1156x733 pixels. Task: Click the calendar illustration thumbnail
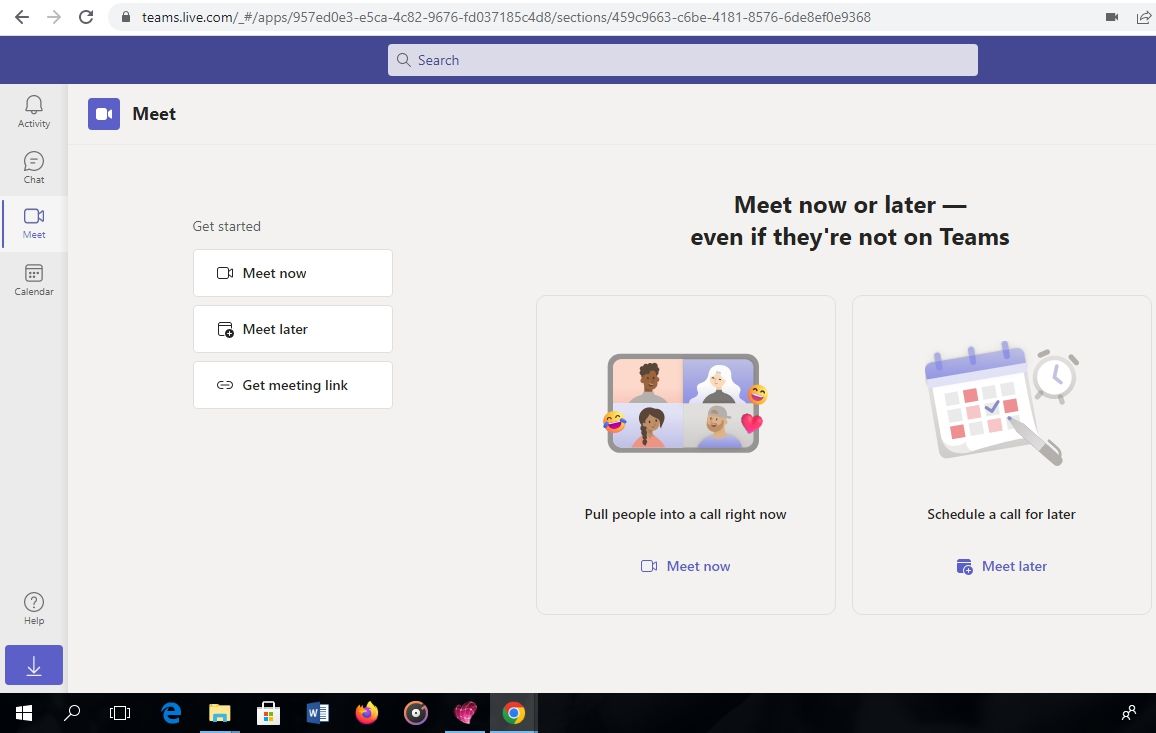1000,403
